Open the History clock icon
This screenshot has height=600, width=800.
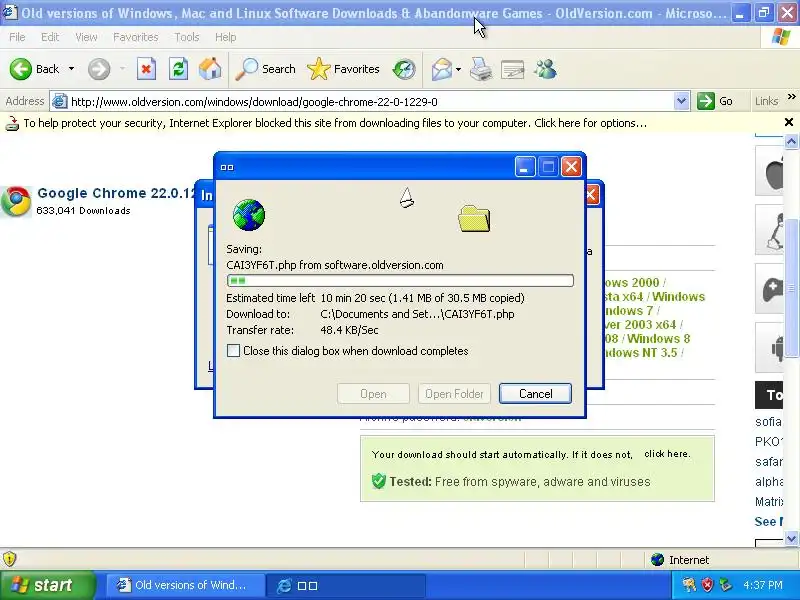[404, 69]
